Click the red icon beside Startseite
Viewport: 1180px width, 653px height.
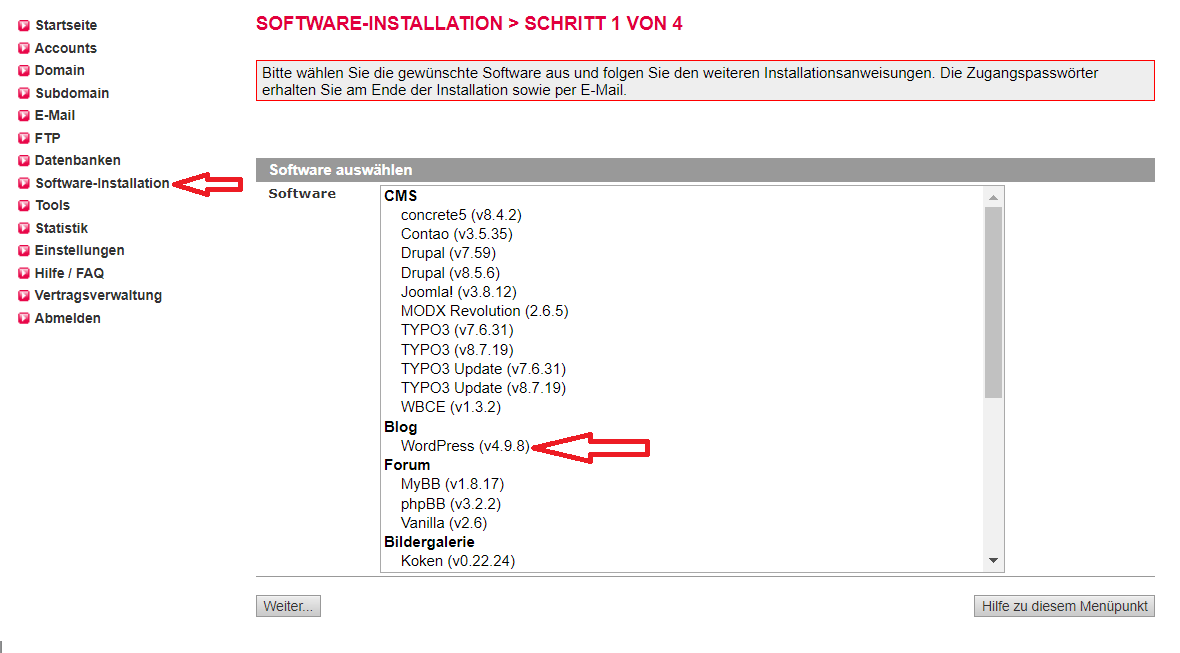24,26
